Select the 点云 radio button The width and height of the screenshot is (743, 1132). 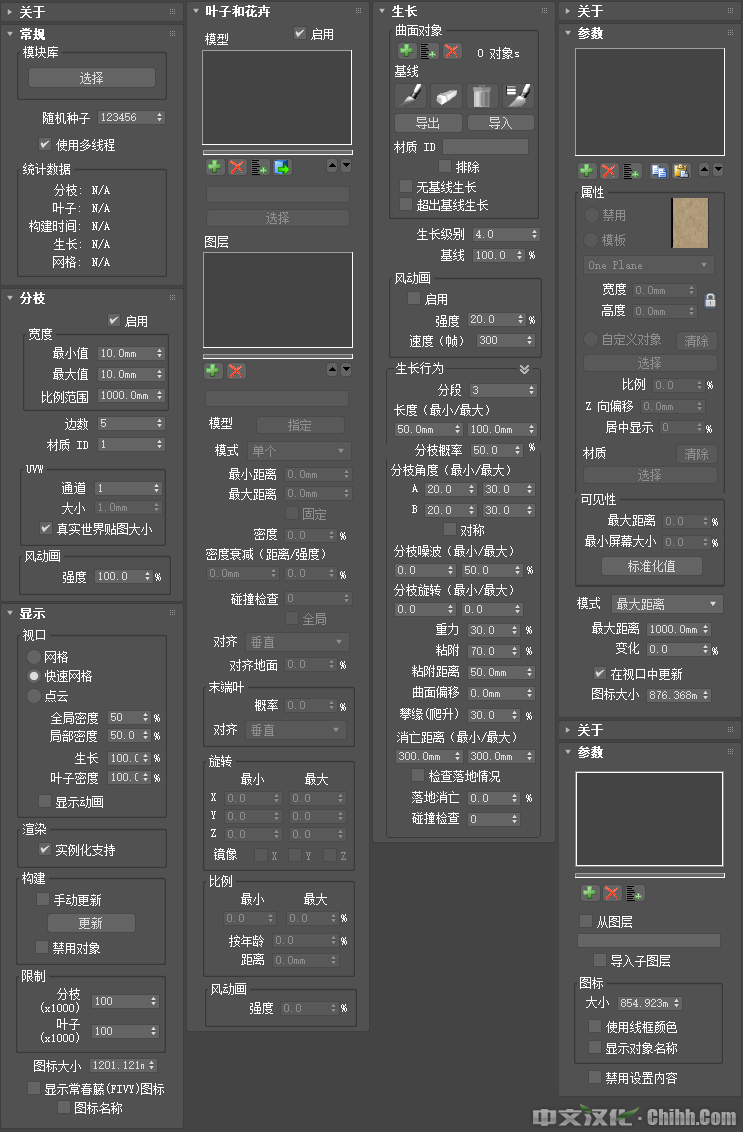tap(34, 696)
